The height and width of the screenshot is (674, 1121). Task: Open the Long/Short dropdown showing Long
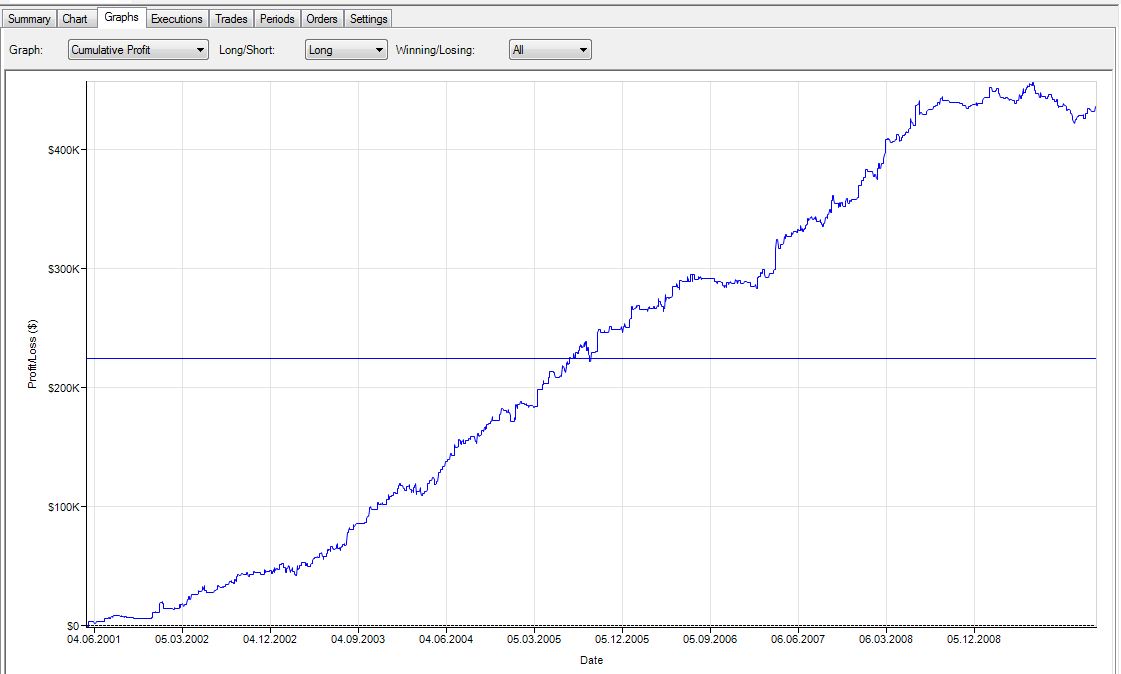click(346, 50)
